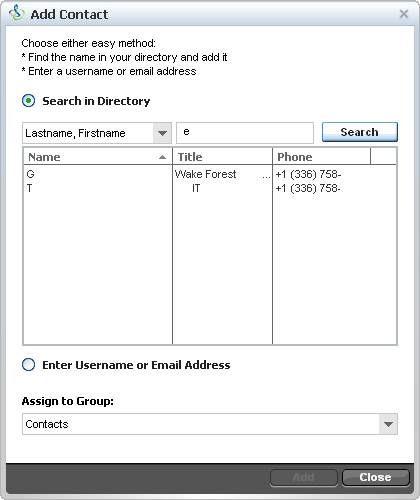Click the Search button

pyautogui.click(x=360, y=132)
